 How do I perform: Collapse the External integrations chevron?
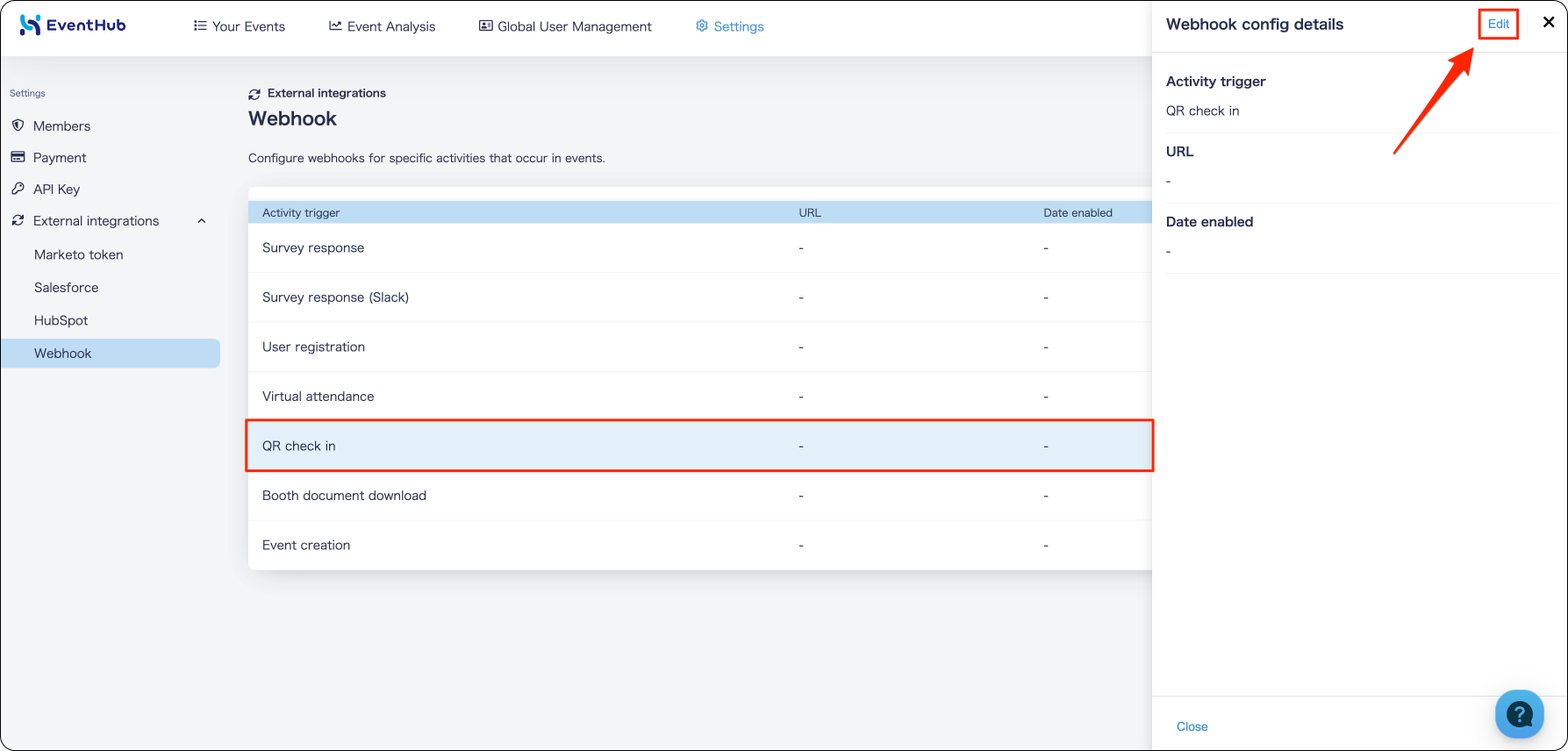click(202, 221)
